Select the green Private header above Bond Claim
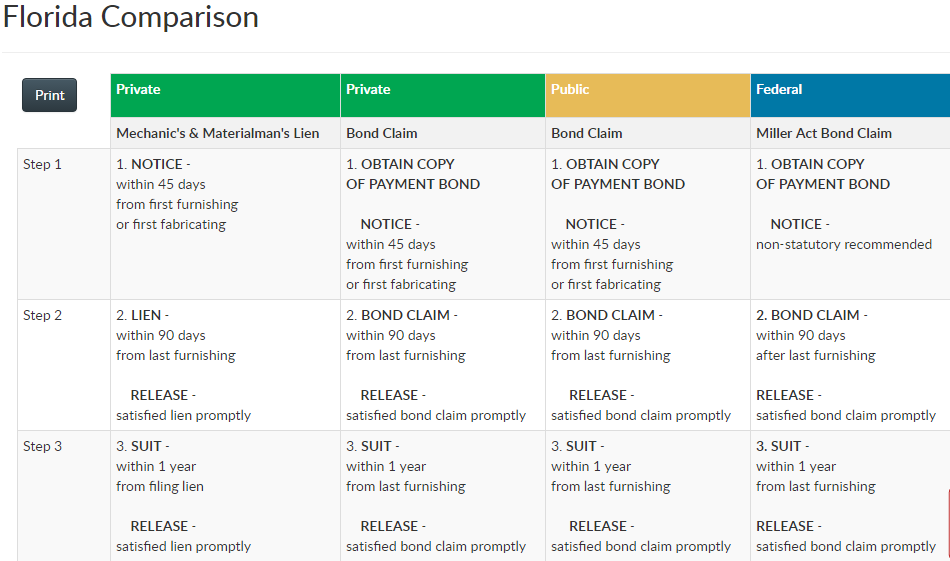950x561 pixels. [x=368, y=90]
